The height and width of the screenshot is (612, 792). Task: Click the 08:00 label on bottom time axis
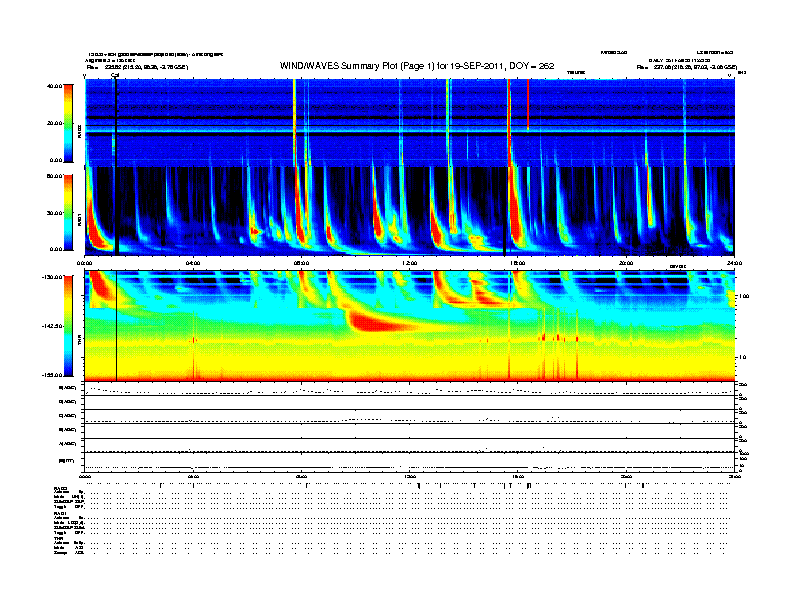[301, 476]
